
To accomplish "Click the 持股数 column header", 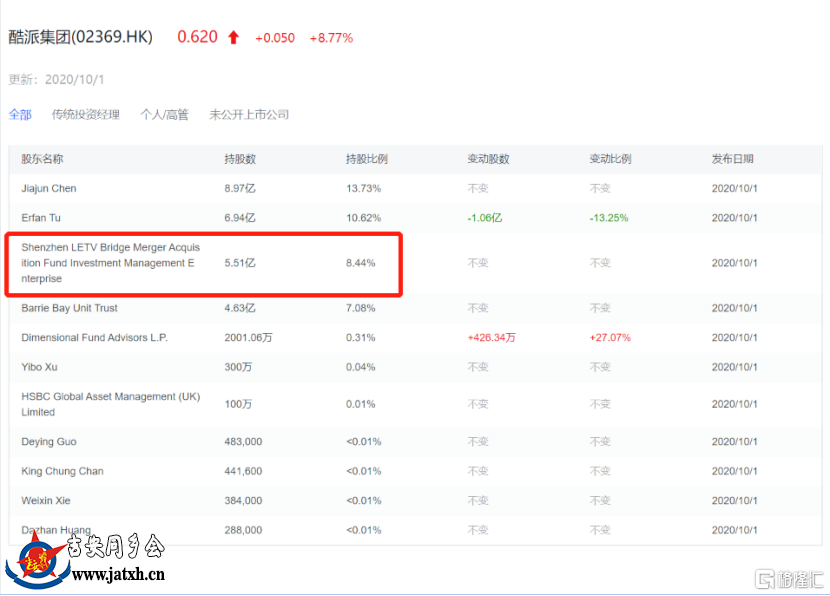I will [x=240, y=159].
